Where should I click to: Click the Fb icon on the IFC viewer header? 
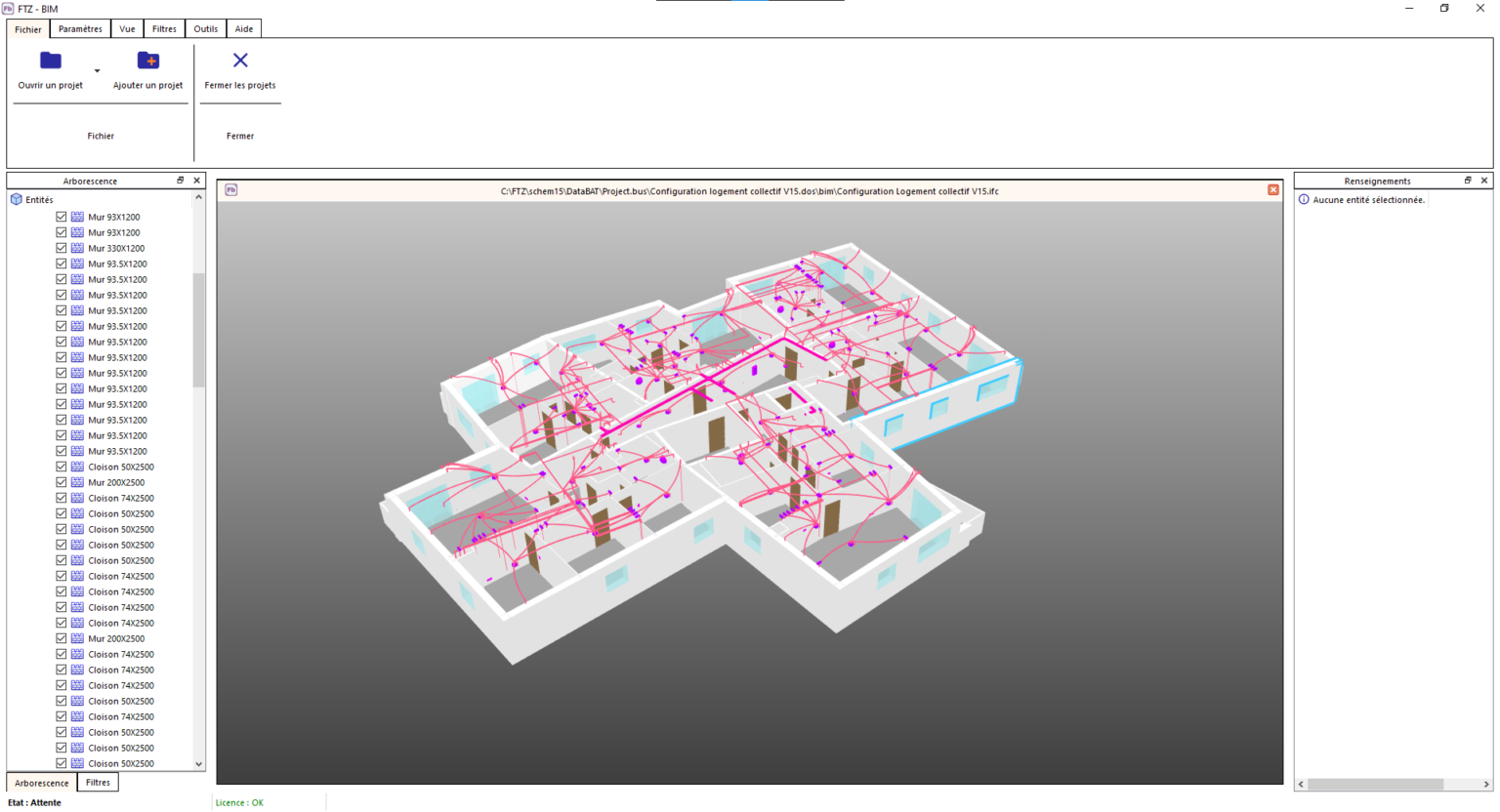230,190
